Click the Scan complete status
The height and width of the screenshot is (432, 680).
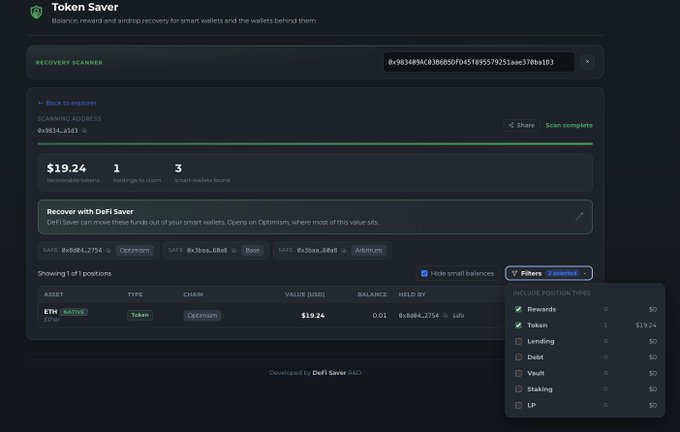coord(569,125)
